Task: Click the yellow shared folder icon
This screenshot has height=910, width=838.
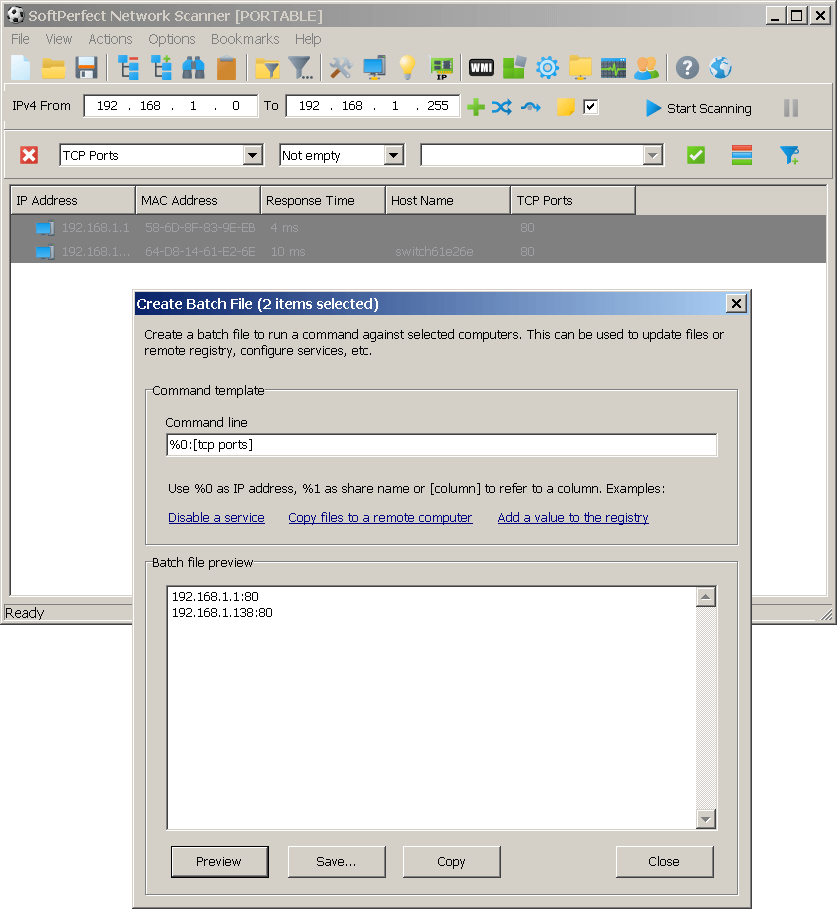Action: pyautogui.click(x=580, y=68)
